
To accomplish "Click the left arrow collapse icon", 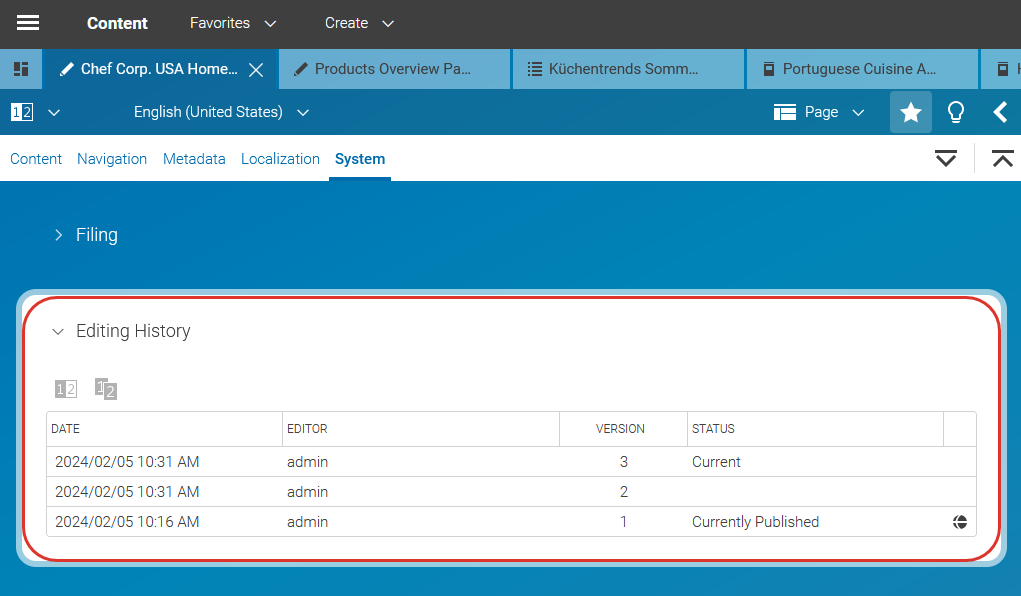I will coord(1000,112).
